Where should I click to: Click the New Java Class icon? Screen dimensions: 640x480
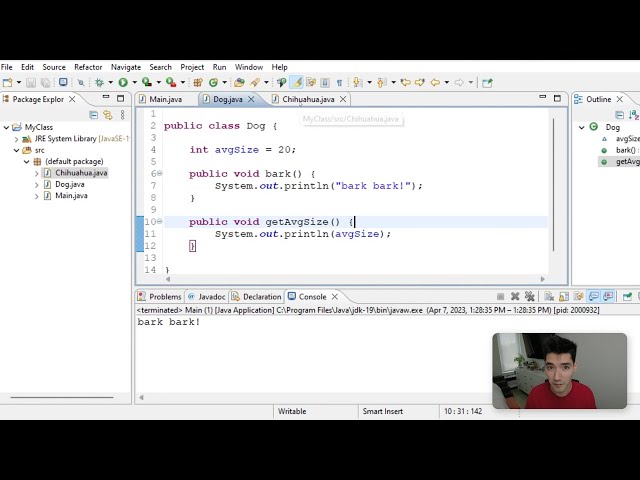tap(213, 82)
